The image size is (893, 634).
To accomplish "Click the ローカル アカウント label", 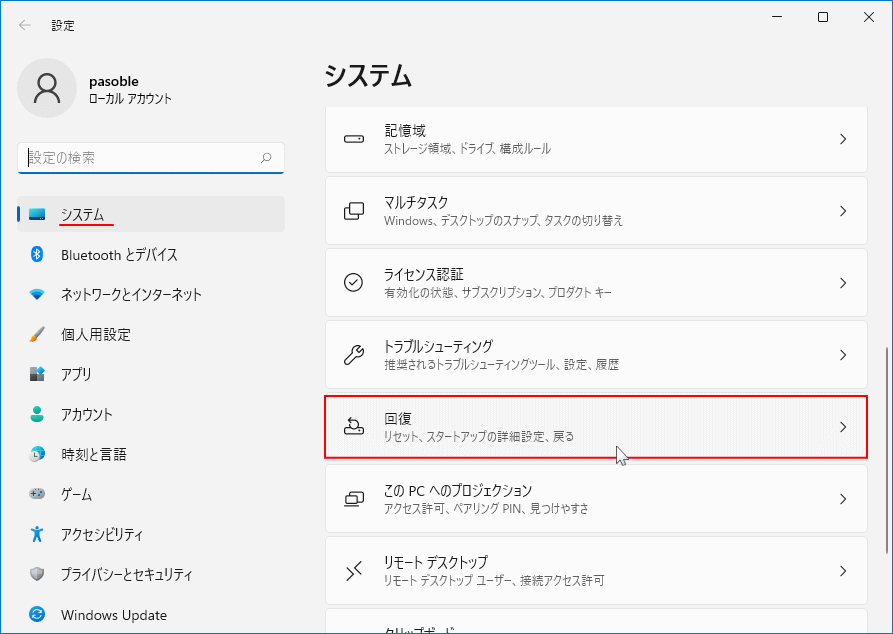I will pyautogui.click(x=130, y=99).
